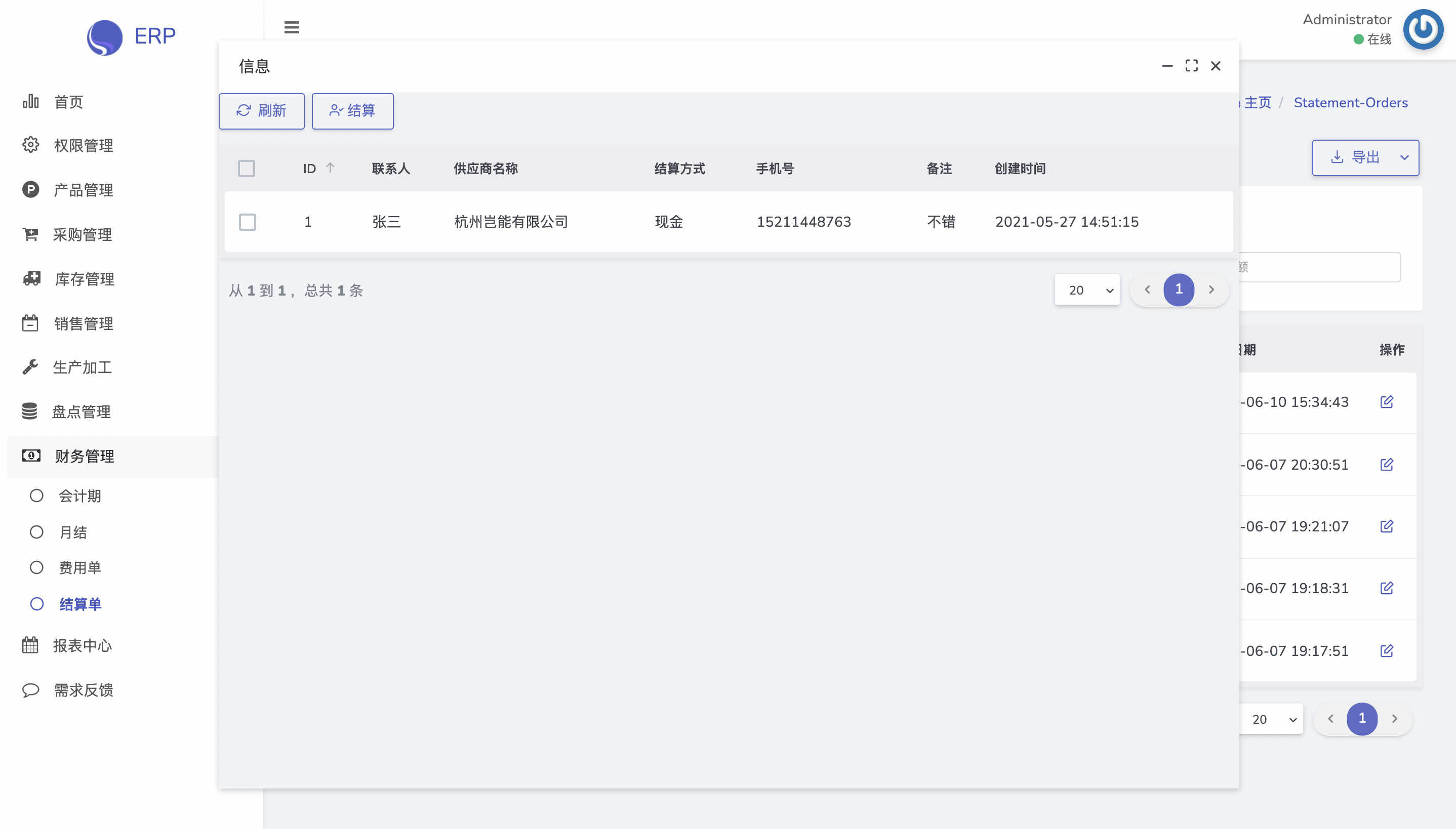Click the hamburger menu toggle icon
This screenshot has width=1456, height=829.
click(292, 27)
